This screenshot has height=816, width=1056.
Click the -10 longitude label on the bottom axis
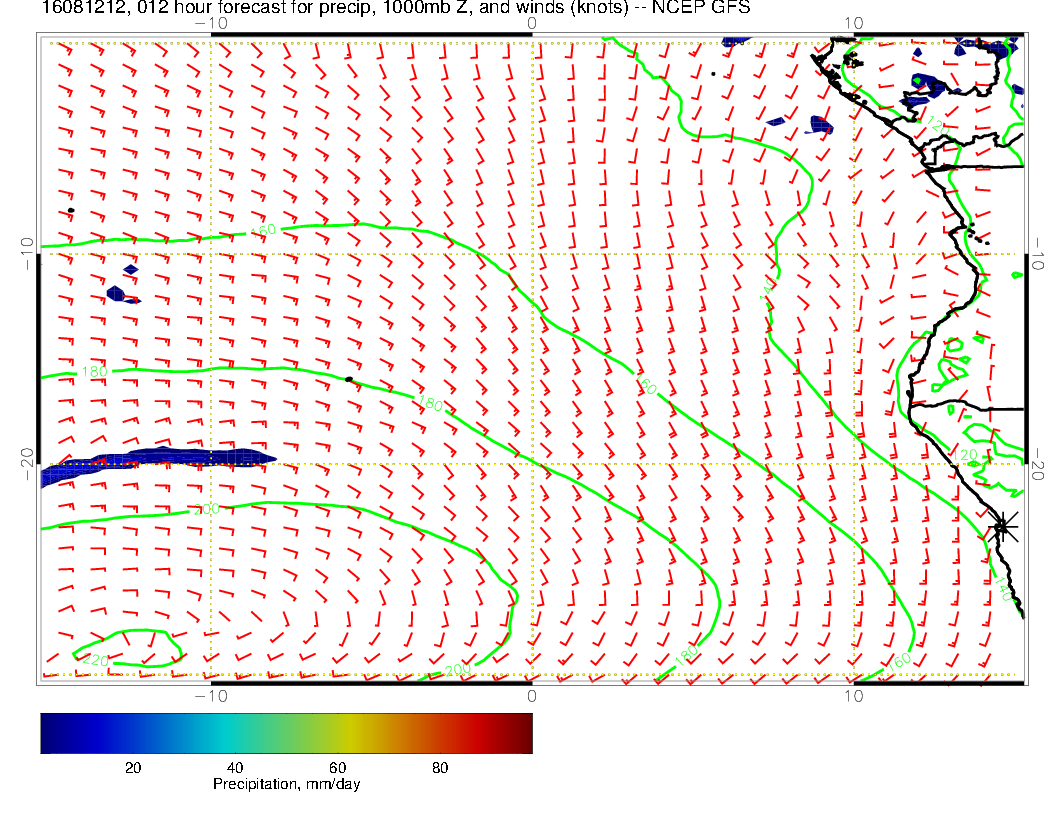coord(211,695)
